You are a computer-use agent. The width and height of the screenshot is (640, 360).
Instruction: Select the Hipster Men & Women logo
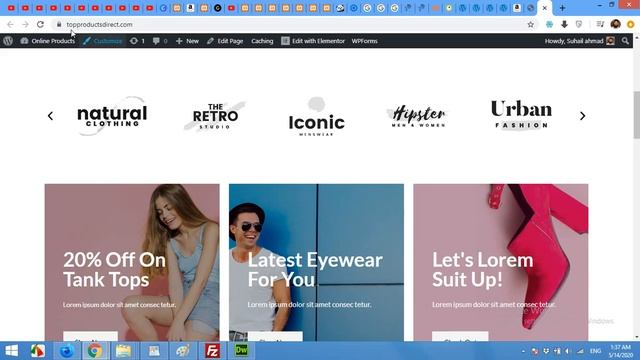point(418,116)
